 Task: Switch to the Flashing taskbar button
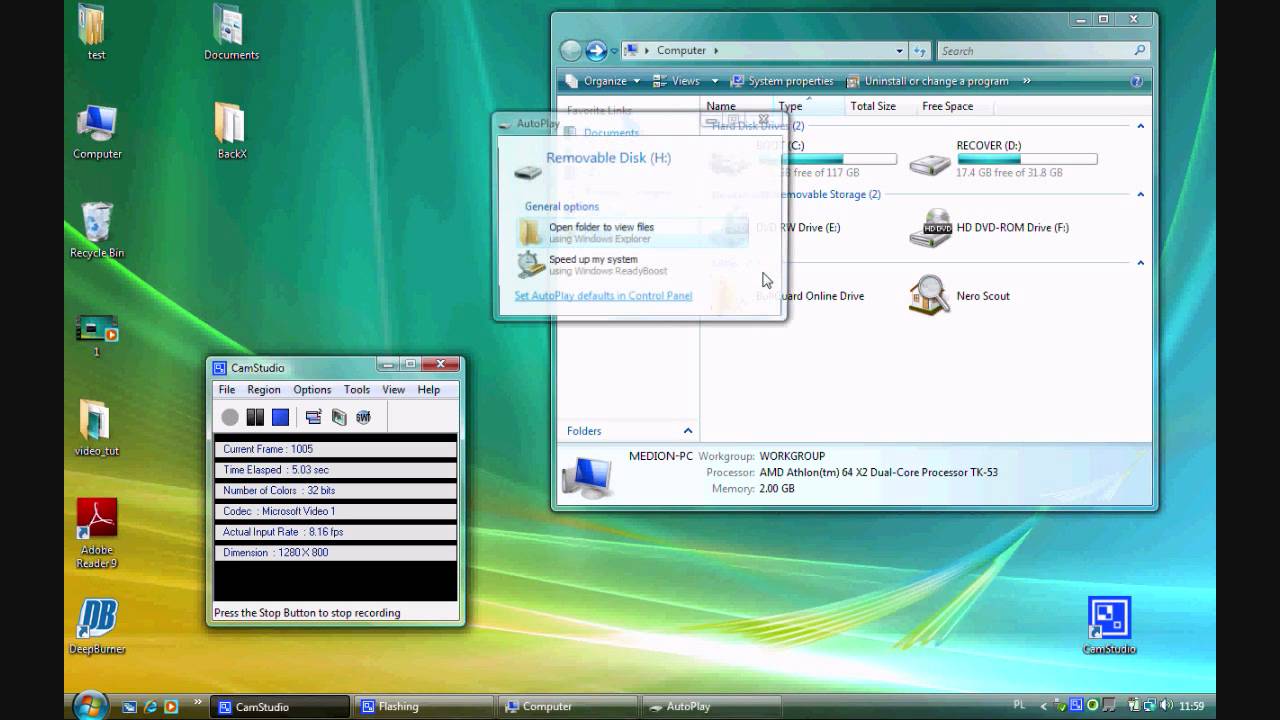point(425,706)
